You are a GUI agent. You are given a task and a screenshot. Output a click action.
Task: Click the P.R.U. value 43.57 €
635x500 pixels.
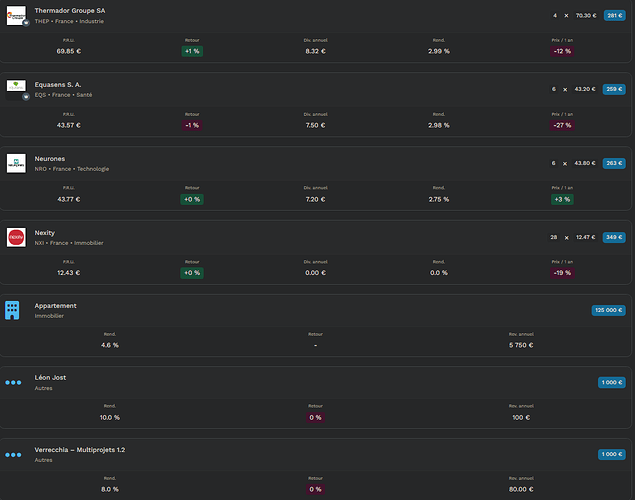(x=68, y=125)
